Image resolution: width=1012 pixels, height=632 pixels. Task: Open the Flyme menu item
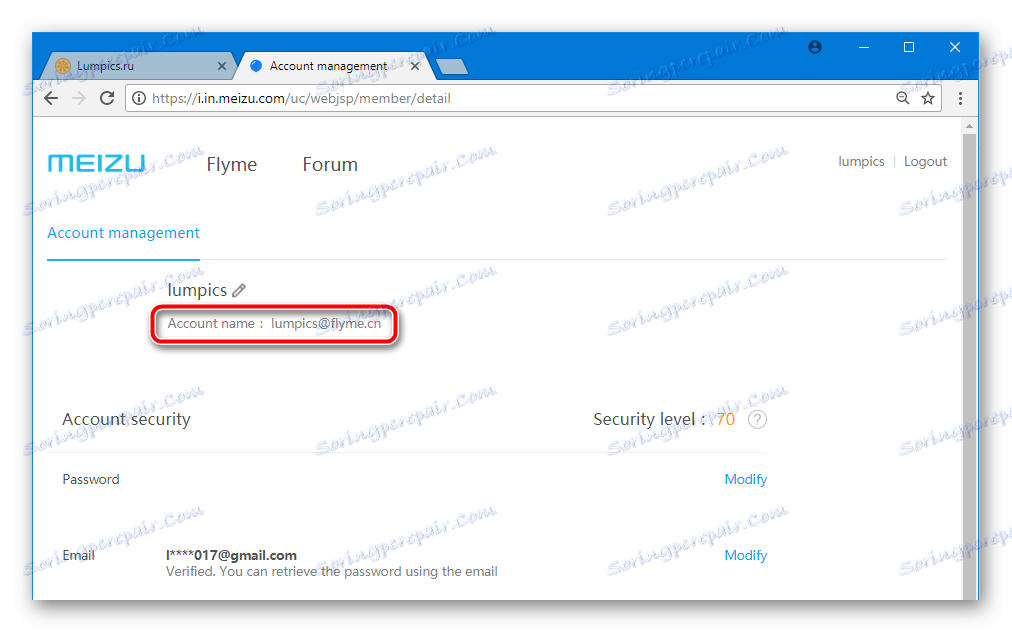click(x=232, y=165)
